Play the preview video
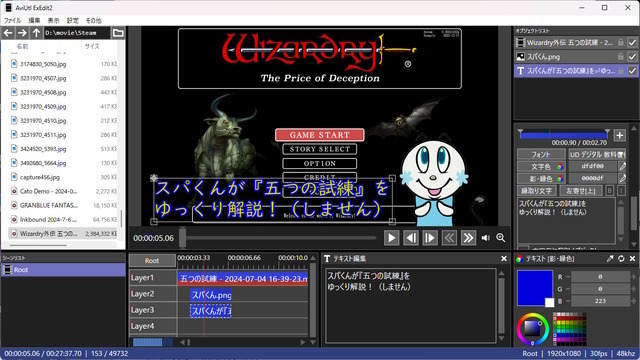 (391, 238)
